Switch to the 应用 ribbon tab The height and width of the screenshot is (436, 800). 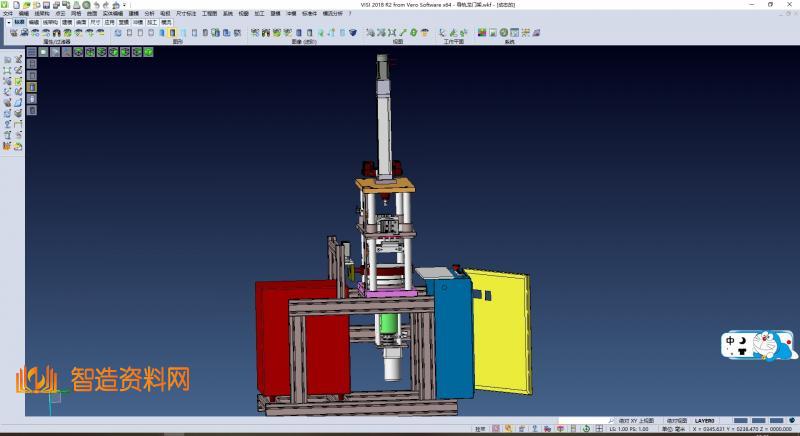(109, 21)
